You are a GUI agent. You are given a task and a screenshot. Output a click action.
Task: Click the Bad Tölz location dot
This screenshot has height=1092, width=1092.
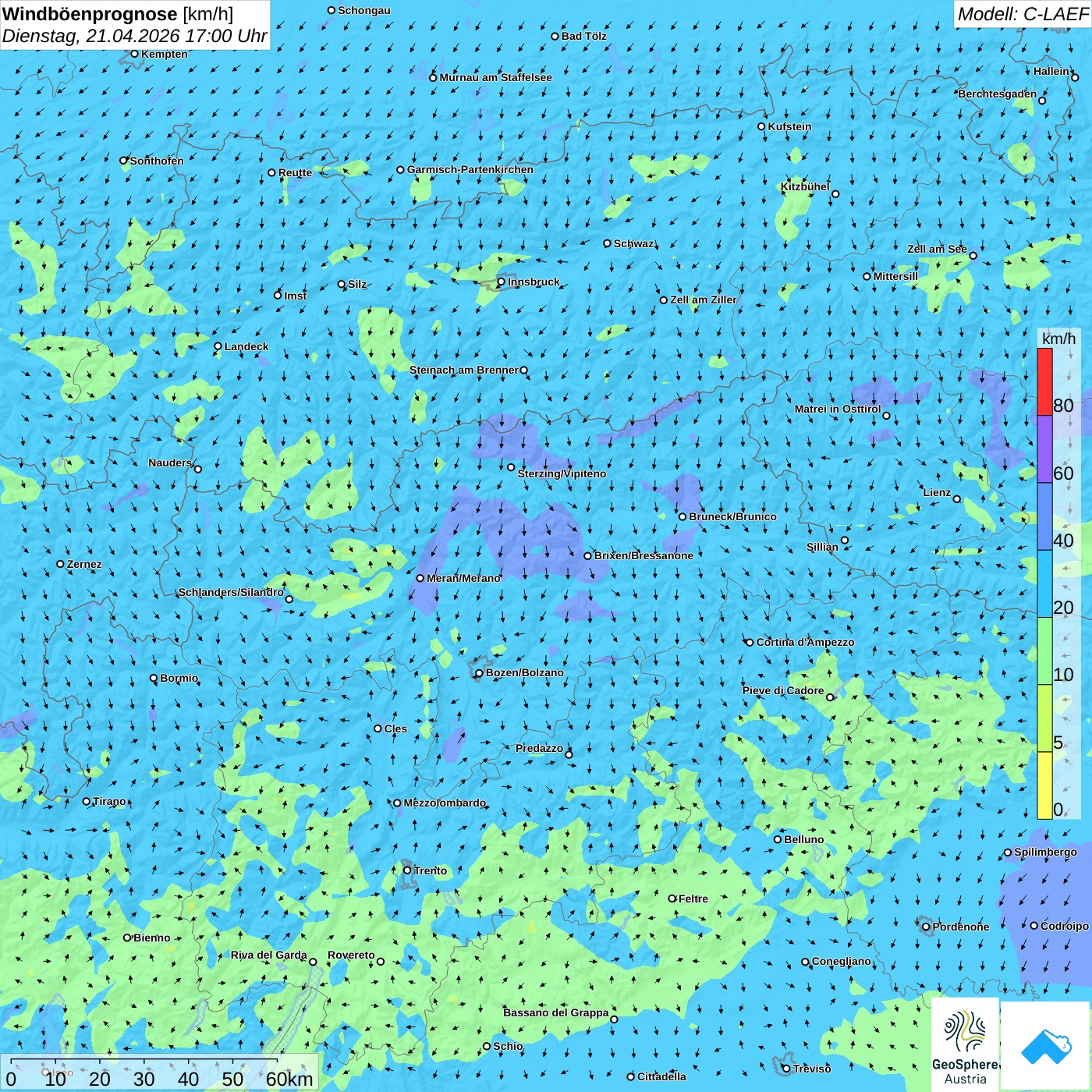555,36
